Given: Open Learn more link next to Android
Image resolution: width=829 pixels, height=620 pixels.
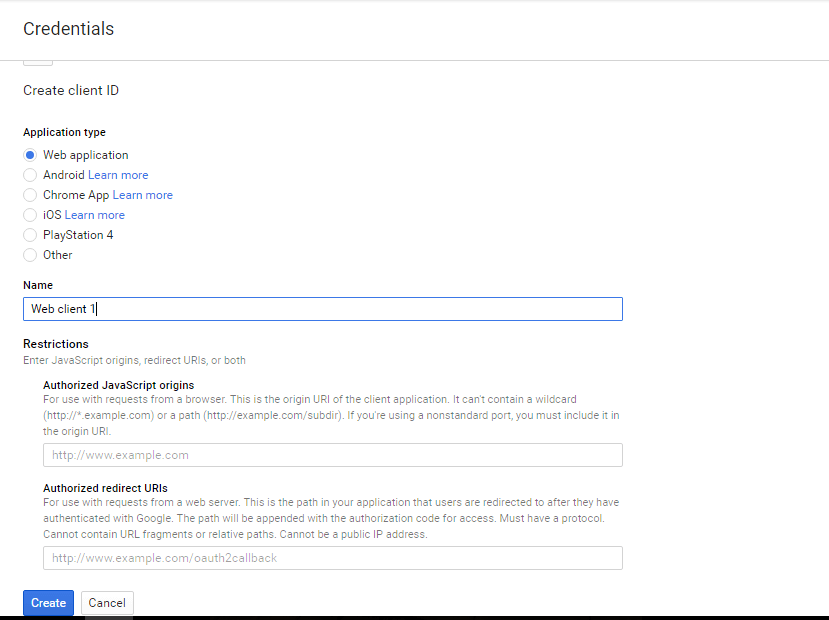Looking at the screenshot, I should 118,175.
